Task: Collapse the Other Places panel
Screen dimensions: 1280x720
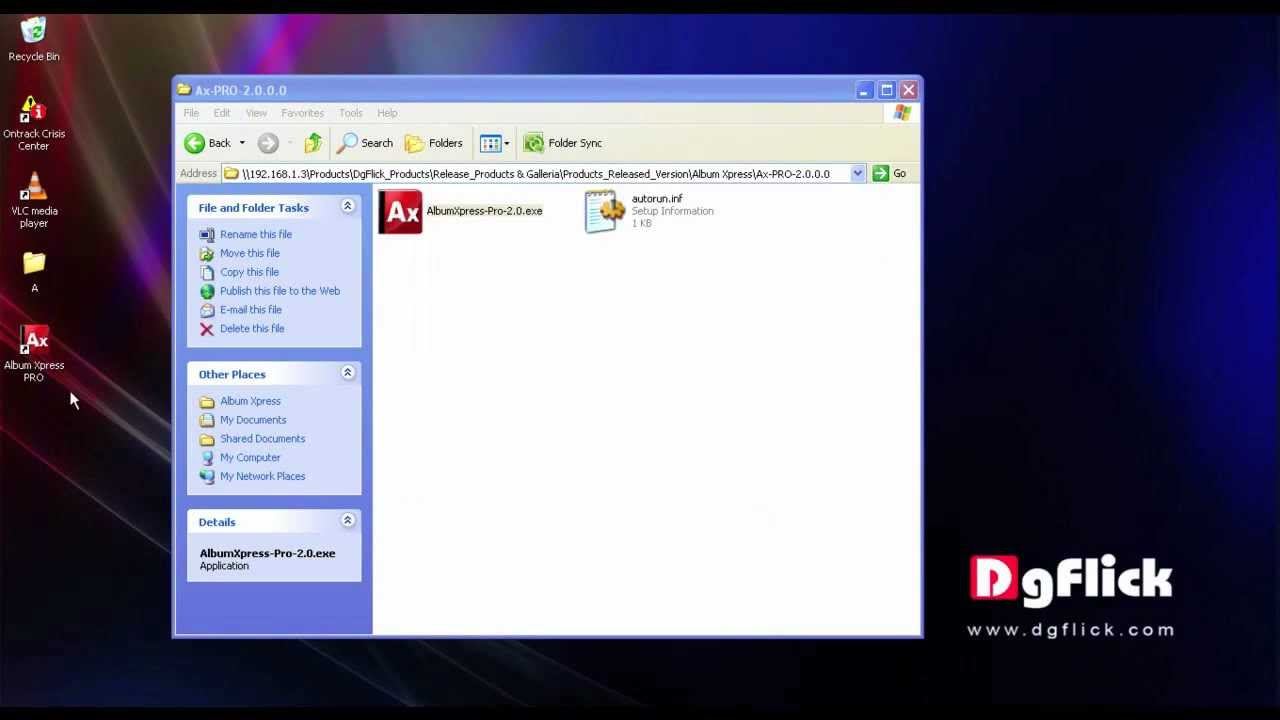Action: click(x=348, y=373)
